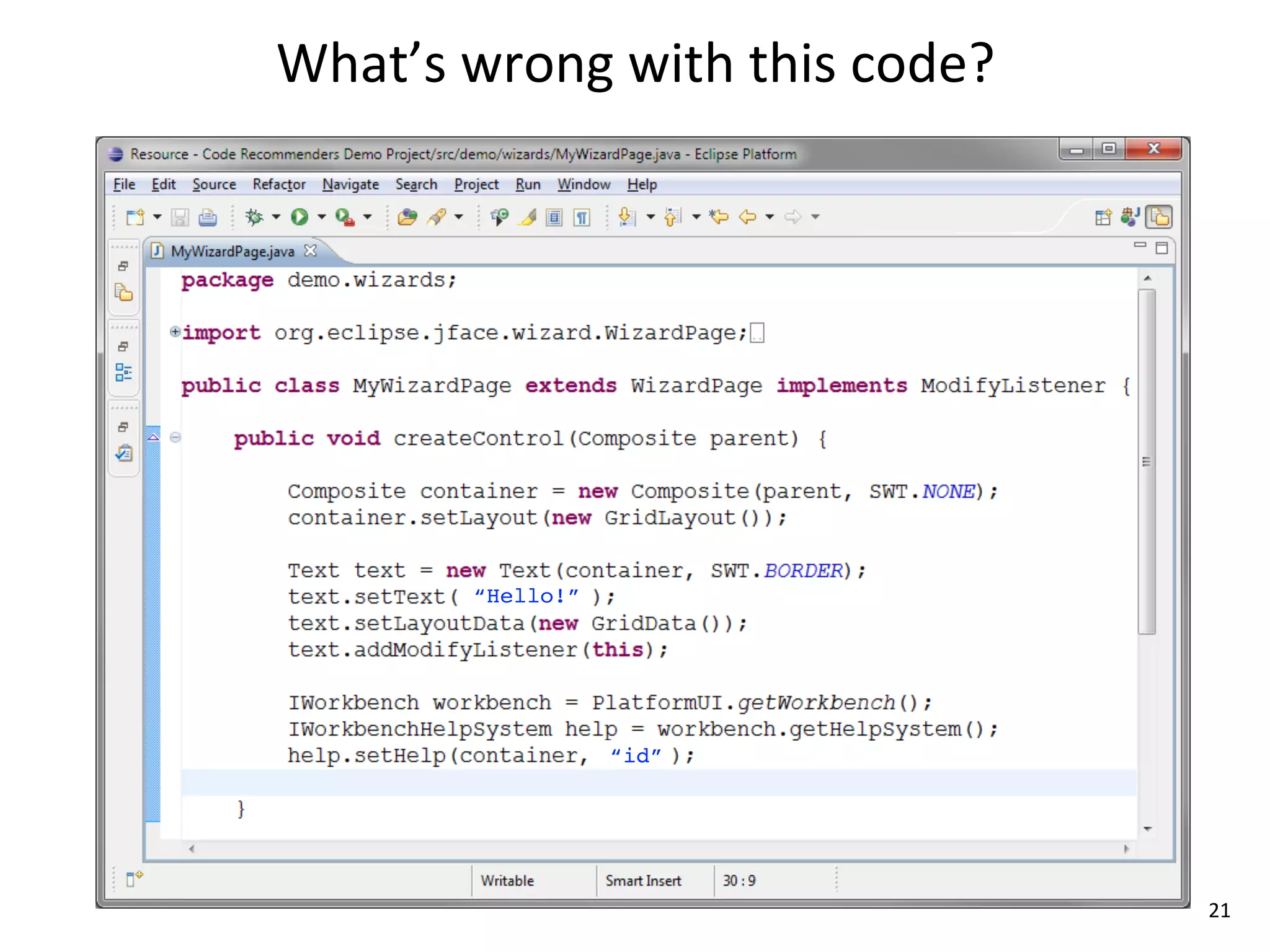Select the Resource perspective button
Screen dimensions: 1270x952
[1159, 217]
